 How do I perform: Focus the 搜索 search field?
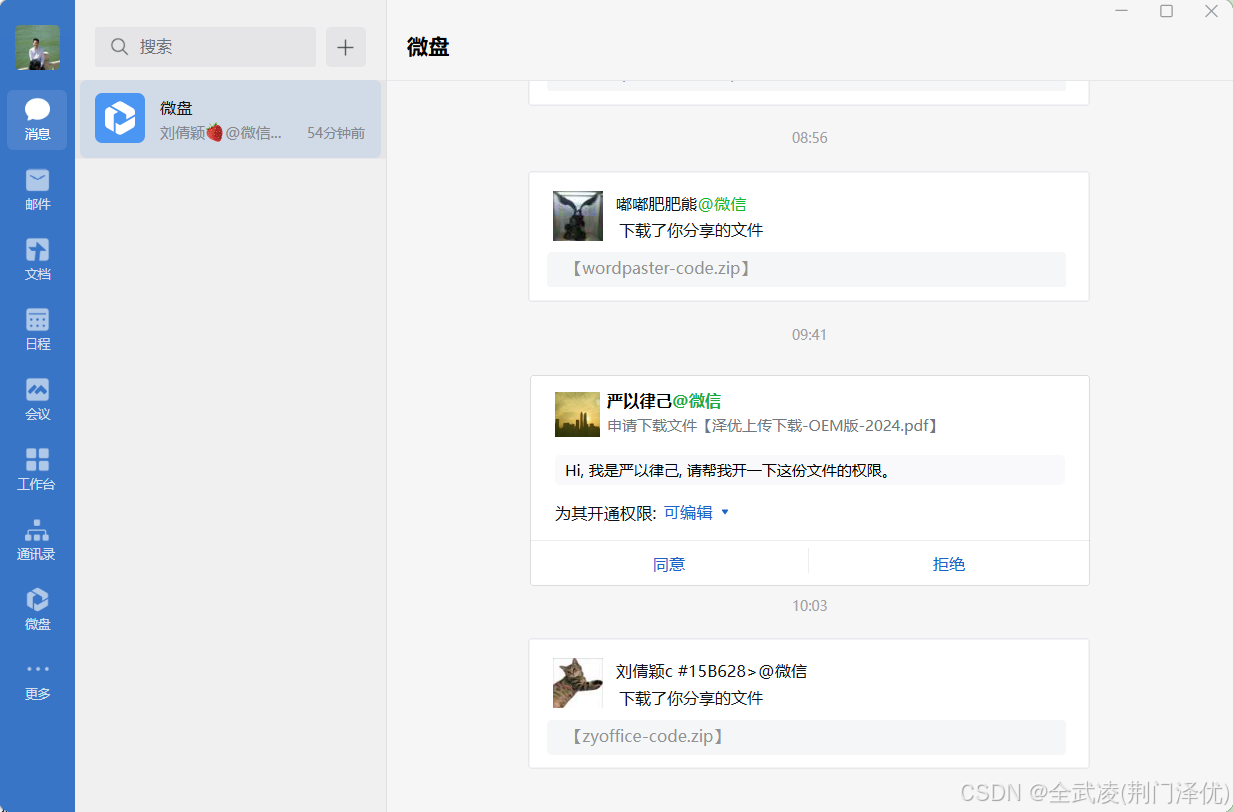click(205, 47)
